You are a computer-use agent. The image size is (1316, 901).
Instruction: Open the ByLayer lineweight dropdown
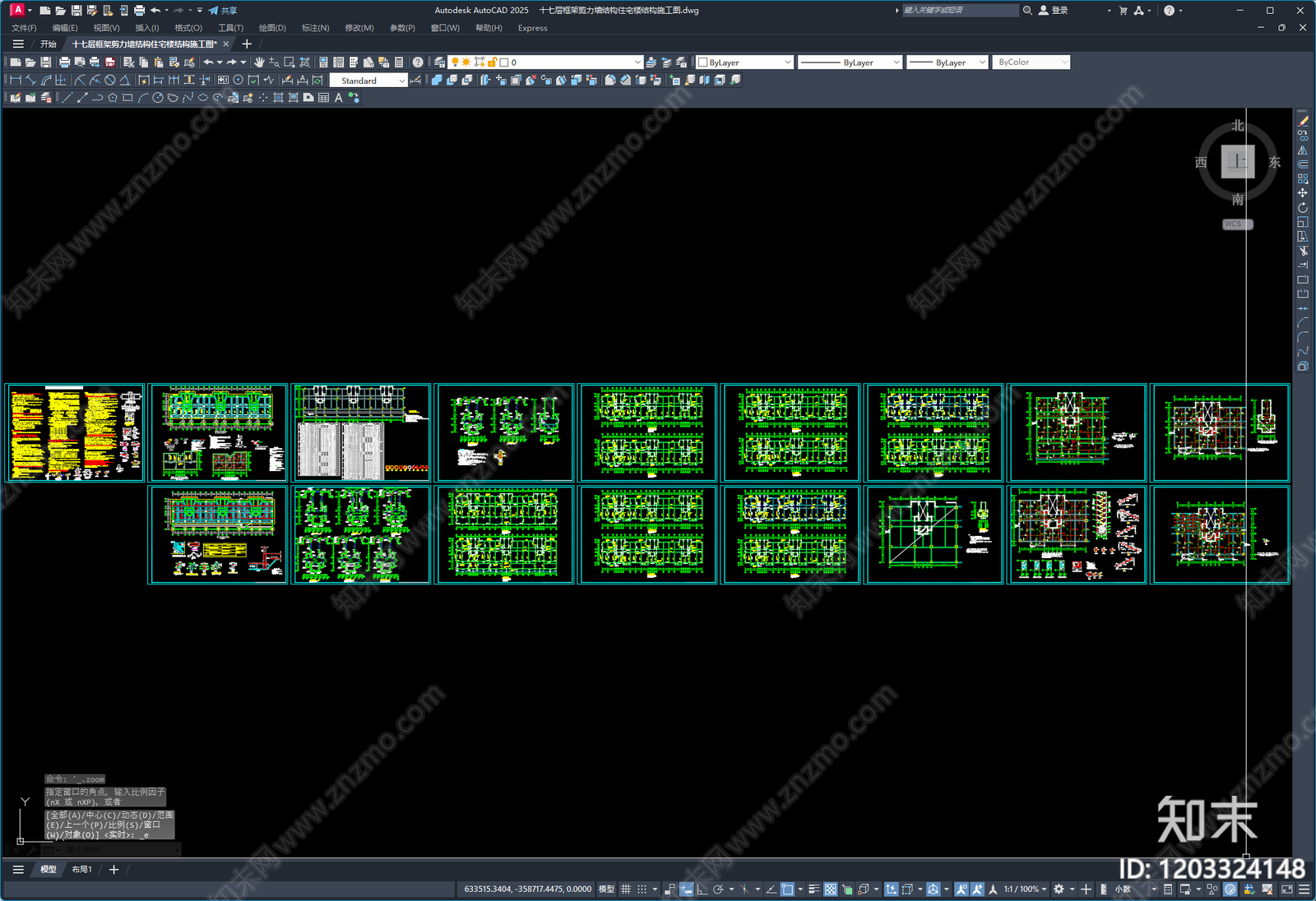point(947,62)
